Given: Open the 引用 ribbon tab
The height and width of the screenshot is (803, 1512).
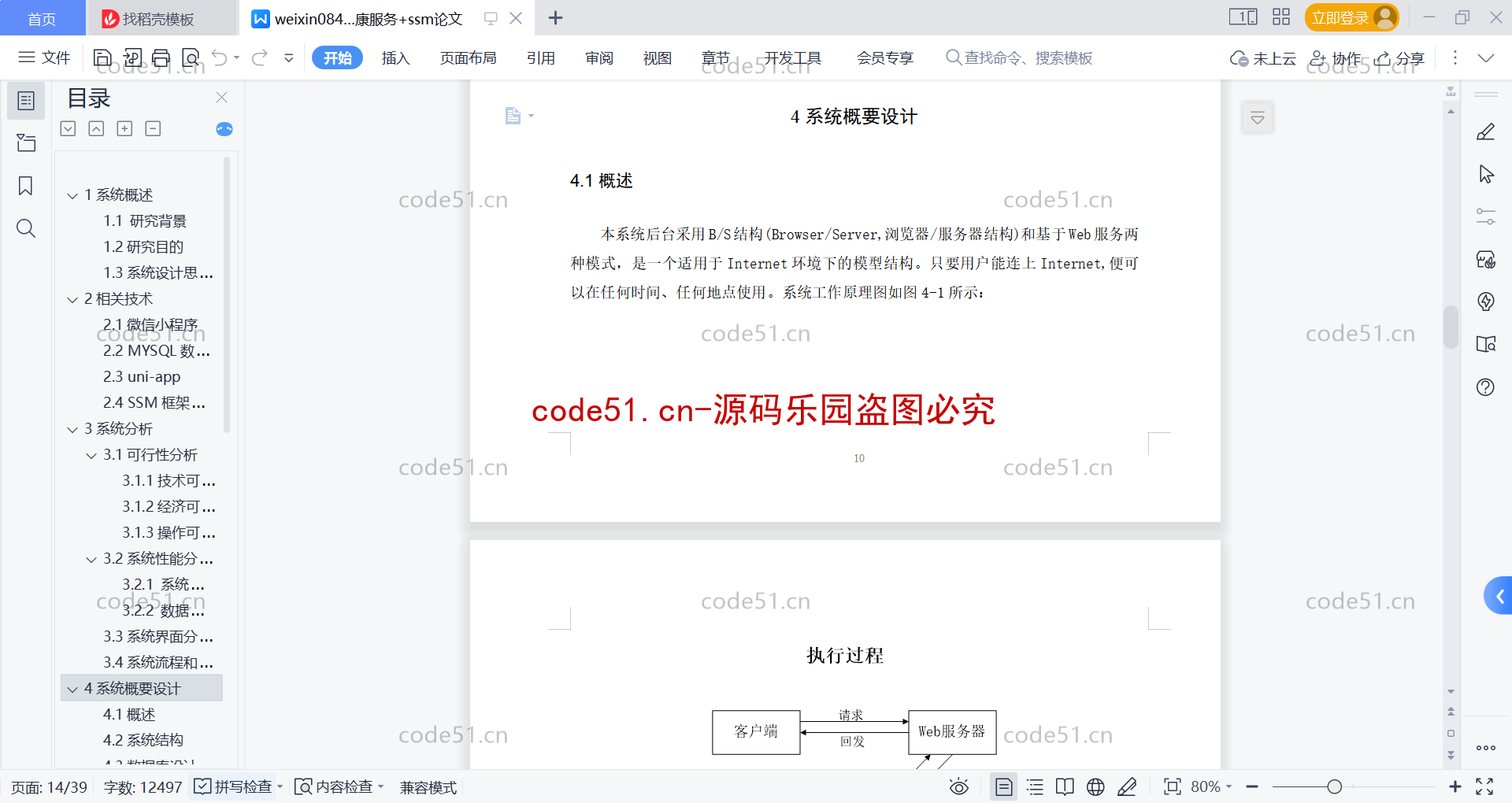Looking at the screenshot, I should (541, 57).
